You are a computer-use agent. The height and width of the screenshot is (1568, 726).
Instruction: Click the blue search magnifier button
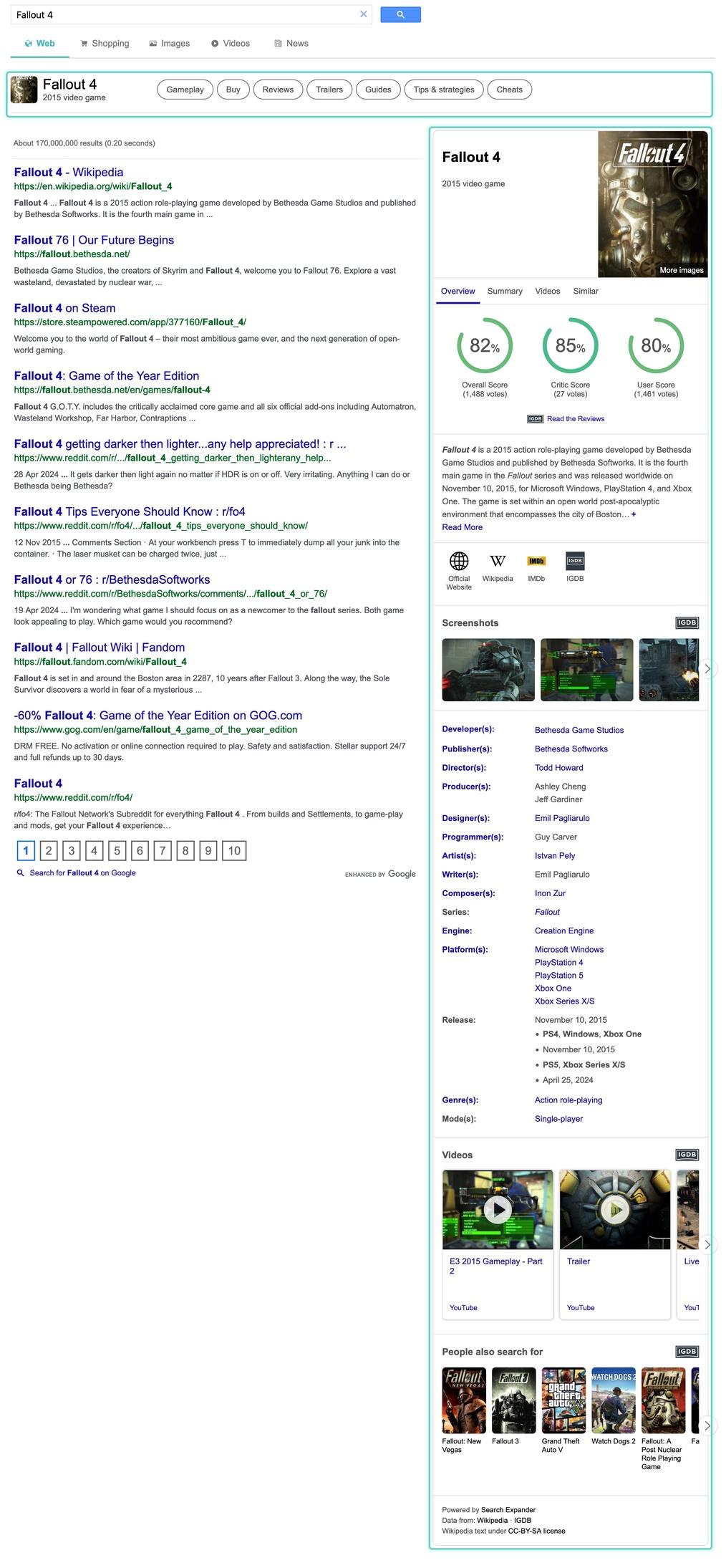point(400,14)
